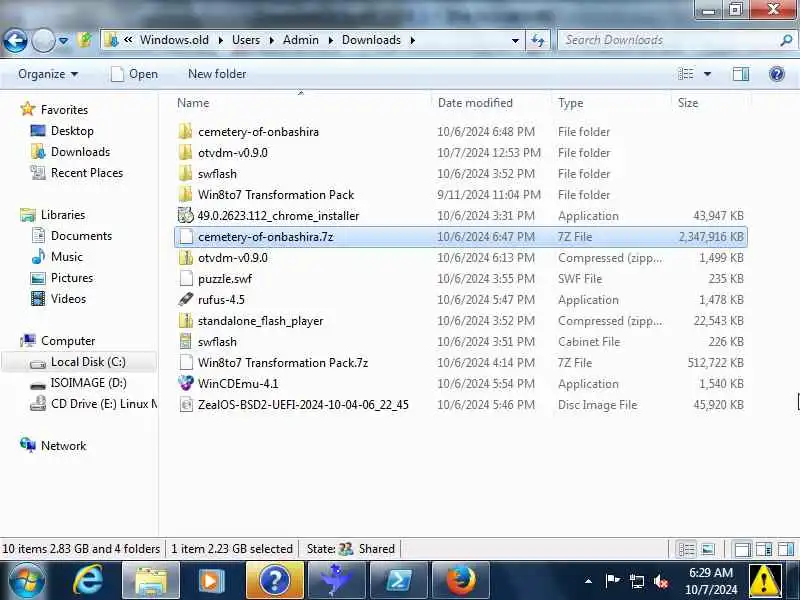Sort by Date modified column header
800x600 pixels.
[x=475, y=103]
